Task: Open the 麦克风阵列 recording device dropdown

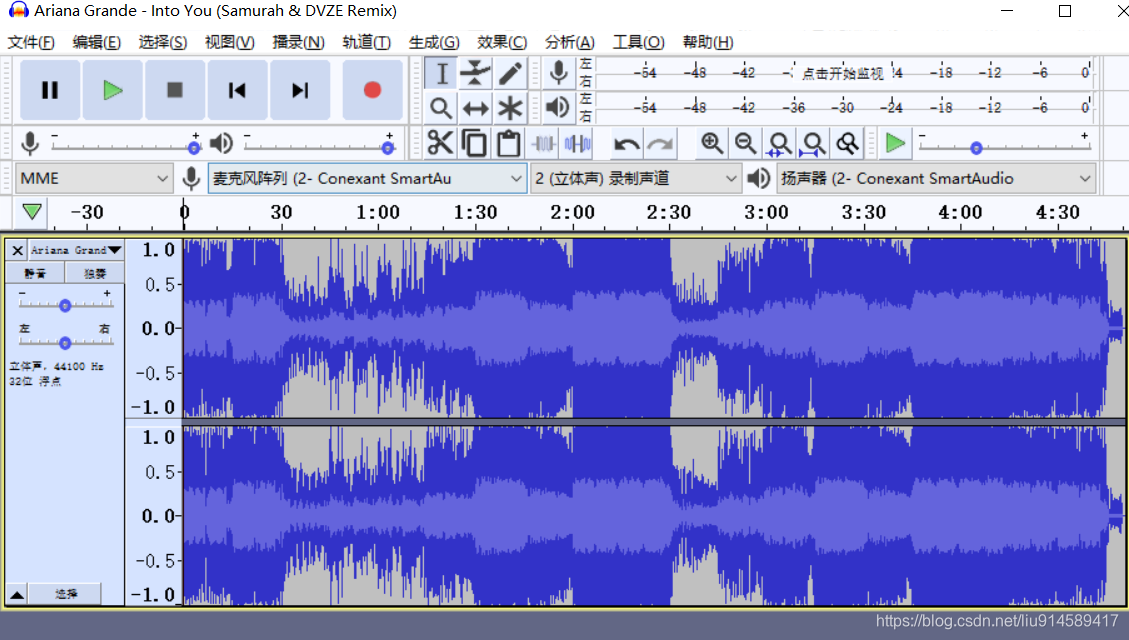Action: pyautogui.click(x=366, y=179)
